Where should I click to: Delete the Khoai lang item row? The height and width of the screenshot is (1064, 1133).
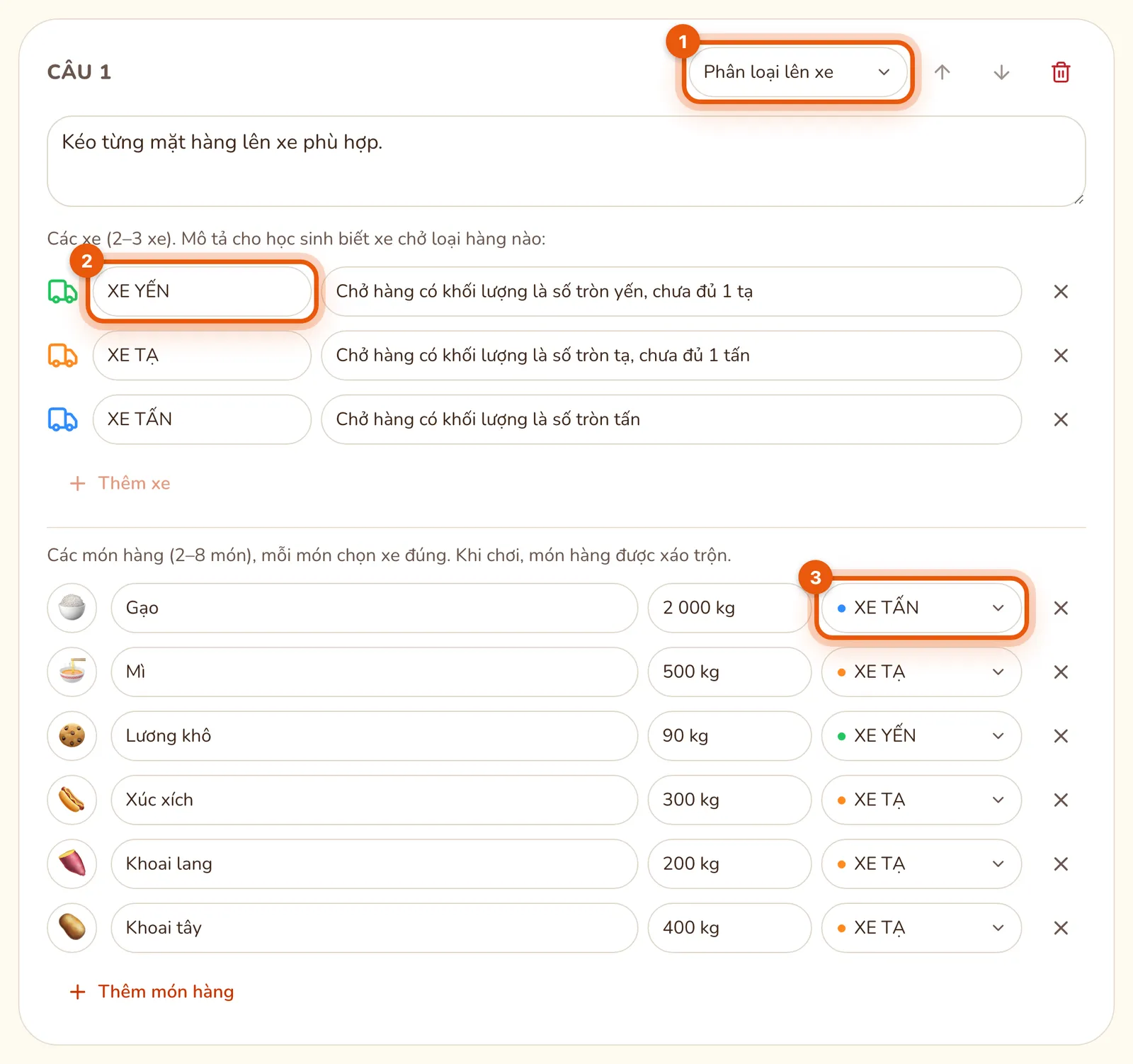click(1061, 864)
